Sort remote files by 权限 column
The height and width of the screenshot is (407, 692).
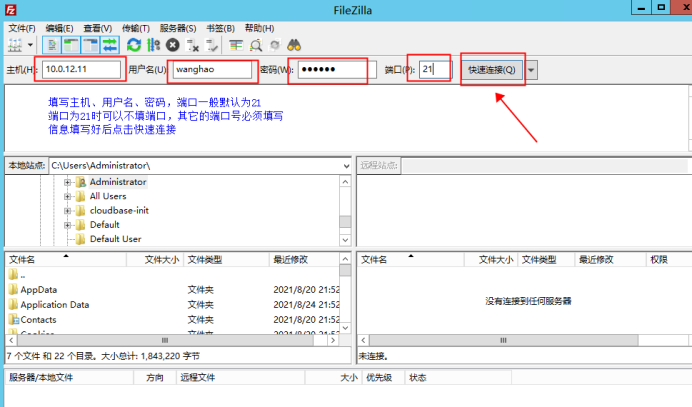[668, 260]
